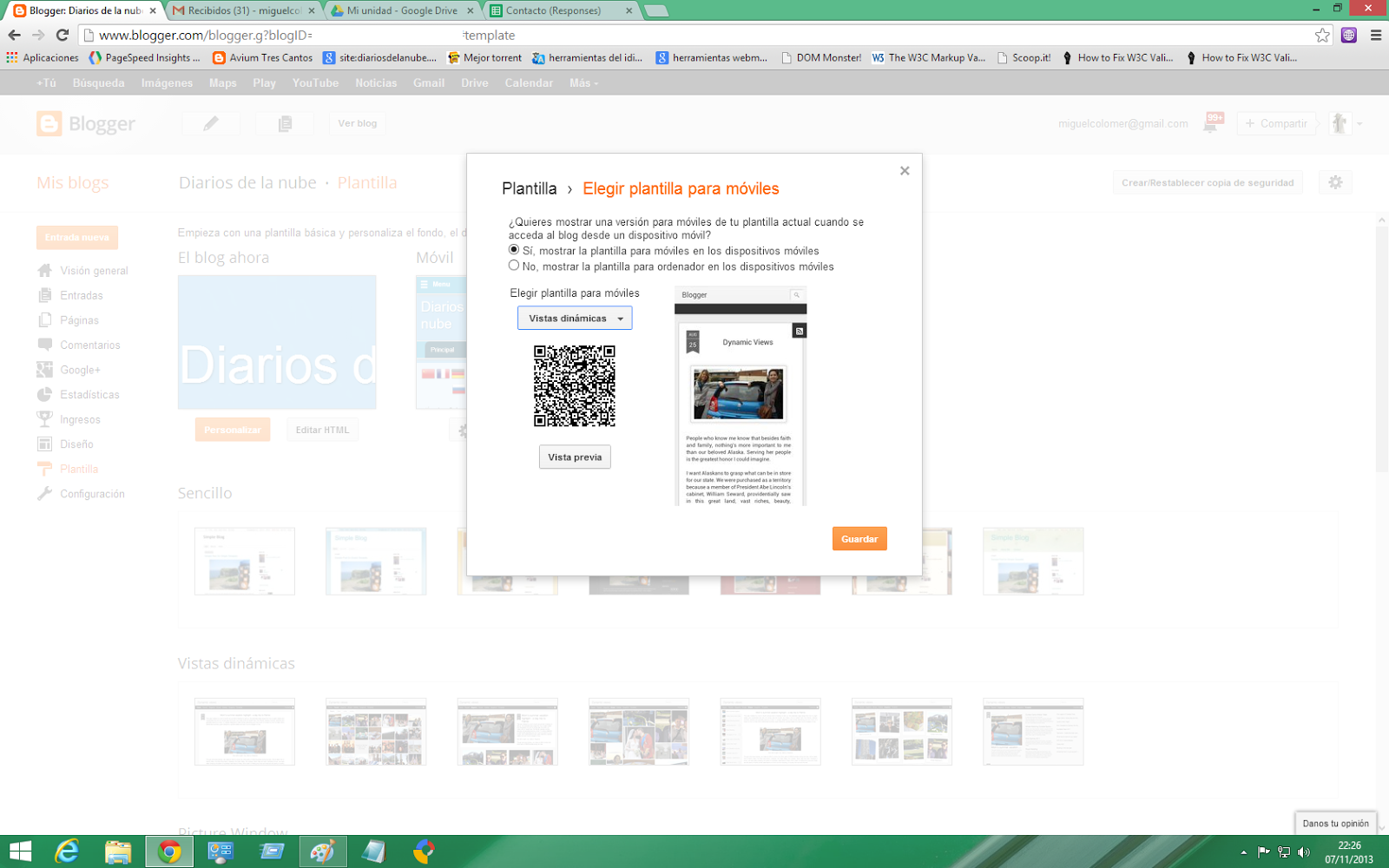Open Internet Explorer from taskbar
Image resolution: width=1389 pixels, height=868 pixels.
pyautogui.click(x=67, y=852)
